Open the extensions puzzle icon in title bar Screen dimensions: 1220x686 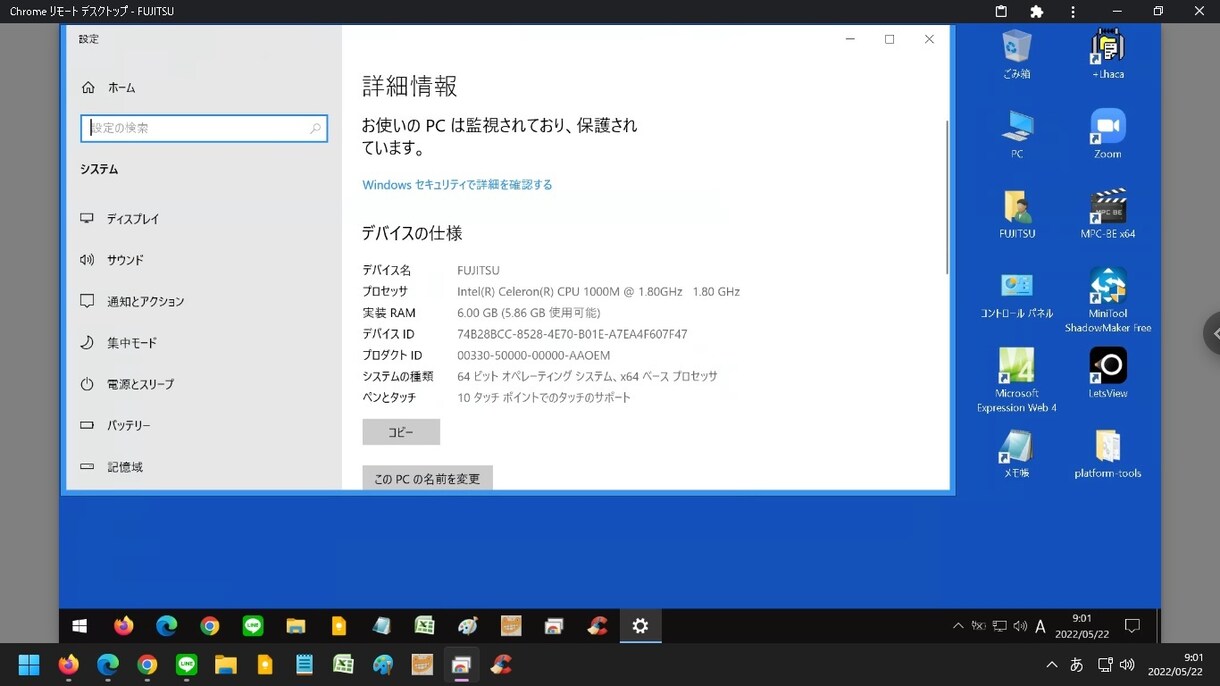coord(1037,11)
